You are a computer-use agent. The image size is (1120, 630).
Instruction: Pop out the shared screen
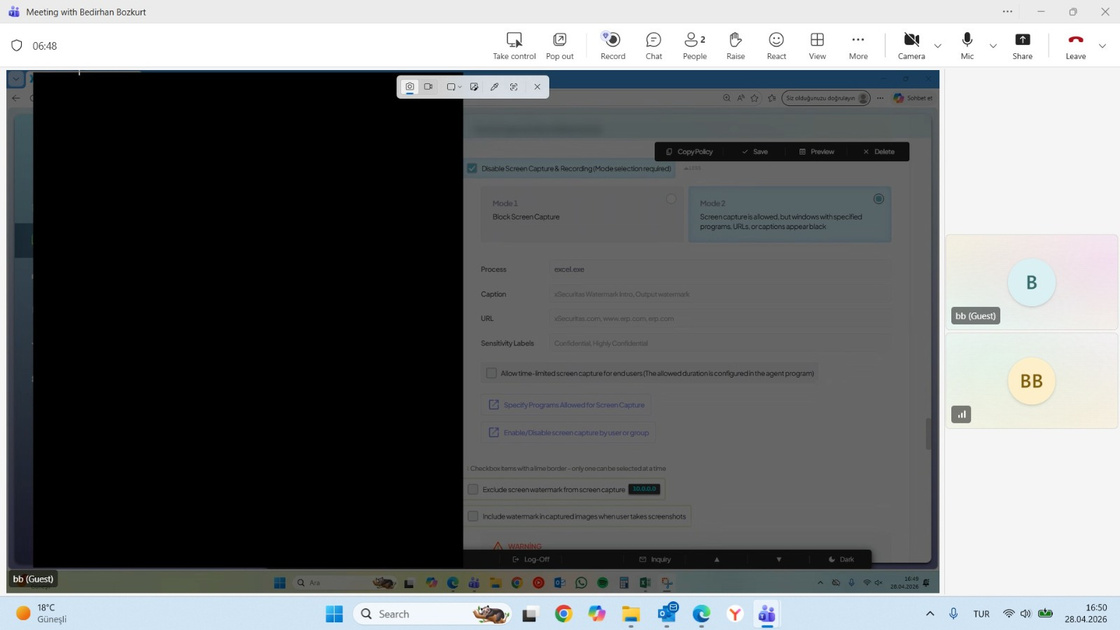(559, 46)
